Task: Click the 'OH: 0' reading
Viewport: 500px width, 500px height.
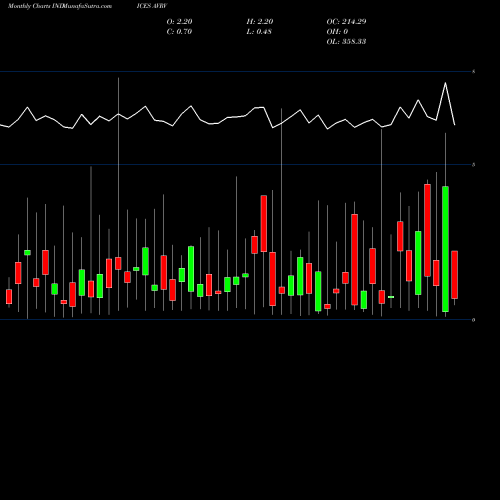Action: tap(337, 32)
